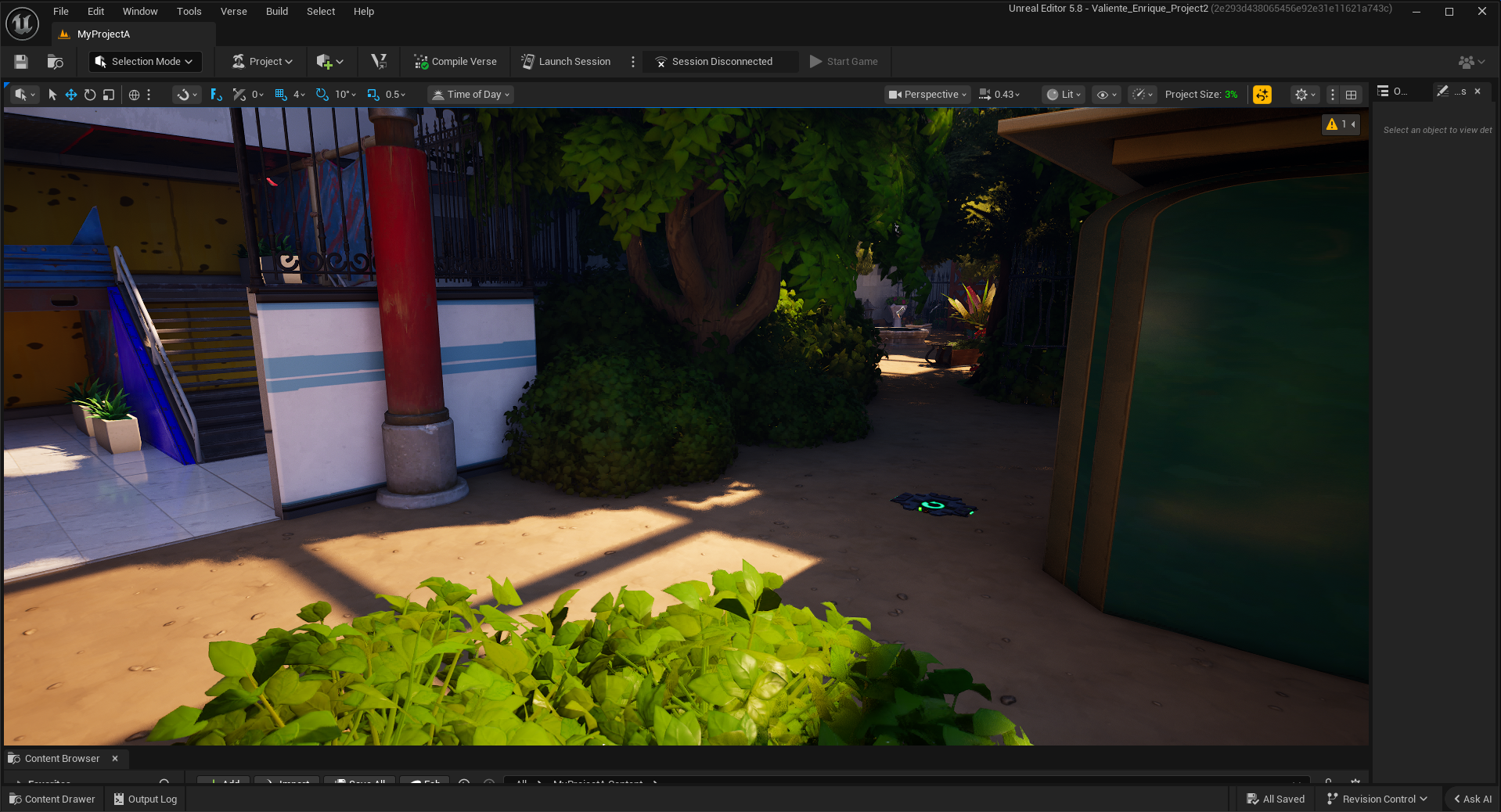Open the selection tool mode dropdown in viewport toolbar
1501x812 pixels.
(x=25, y=95)
